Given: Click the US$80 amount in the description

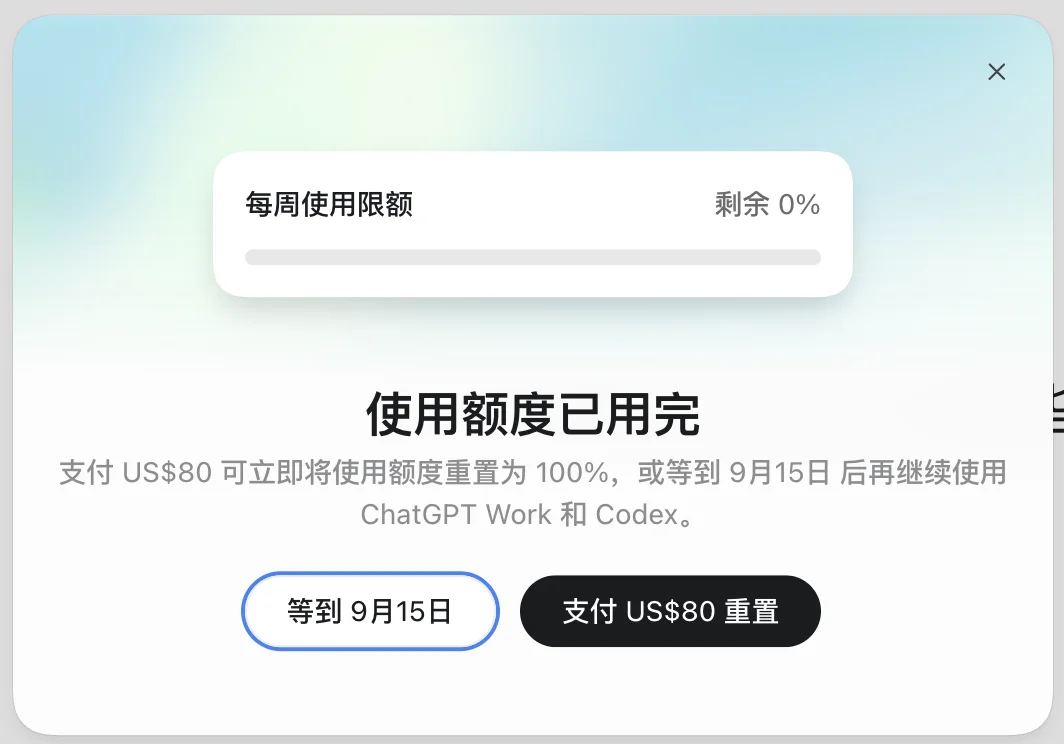Looking at the screenshot, I should (x=167, y=472).
